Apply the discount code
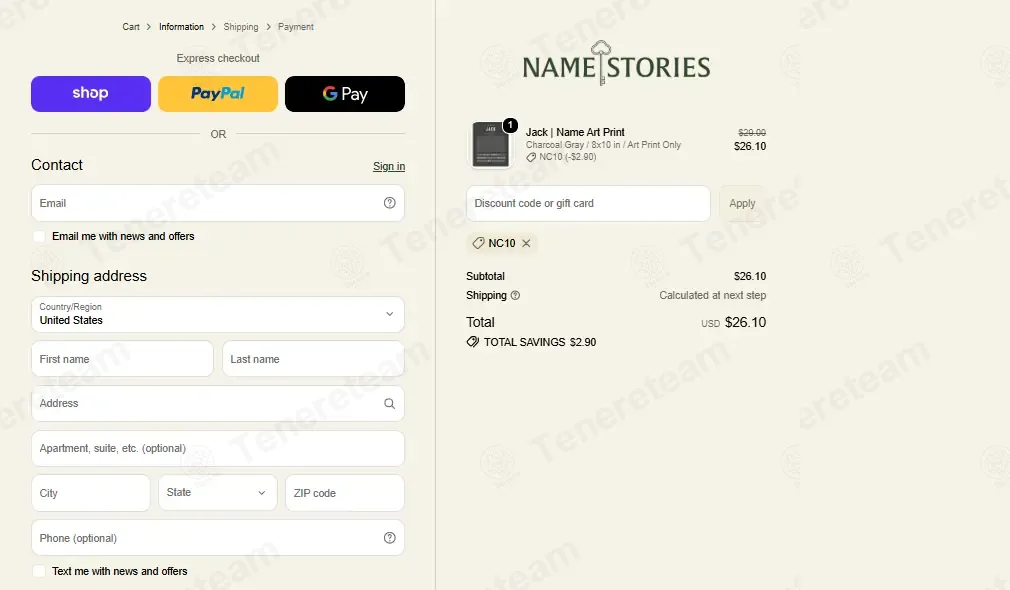1010x590 pixels. (742, 204)
